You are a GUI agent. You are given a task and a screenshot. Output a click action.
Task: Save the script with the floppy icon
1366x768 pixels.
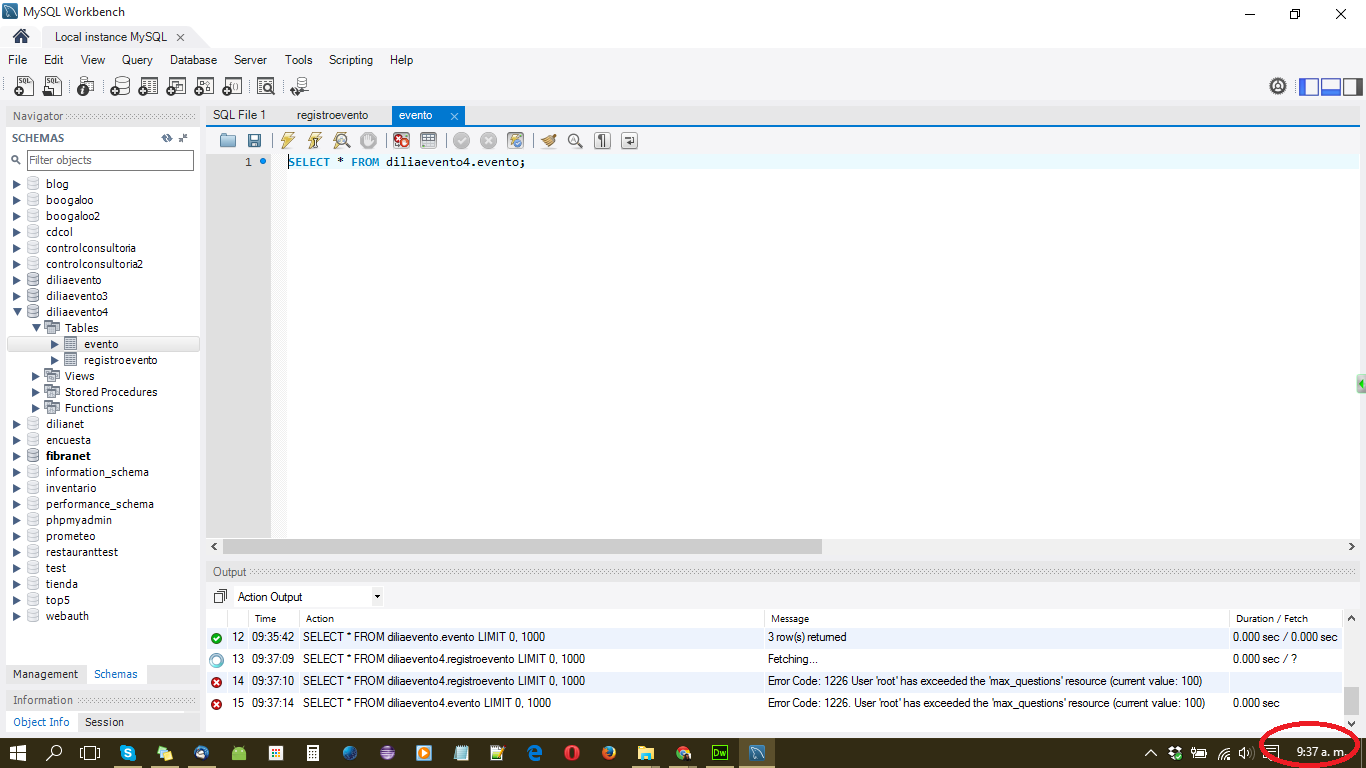coord(254,141)
